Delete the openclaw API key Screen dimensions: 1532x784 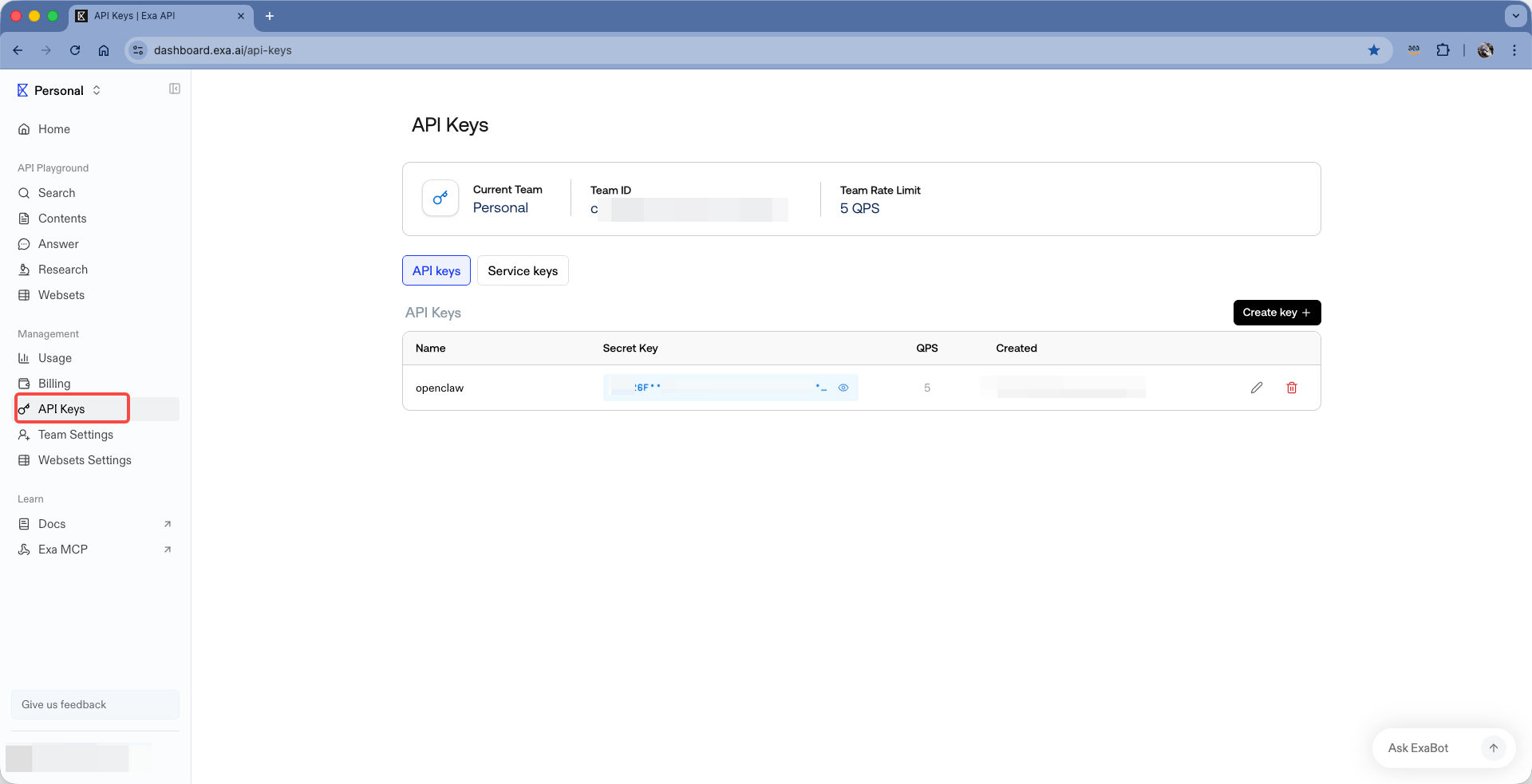(1292, 388)
